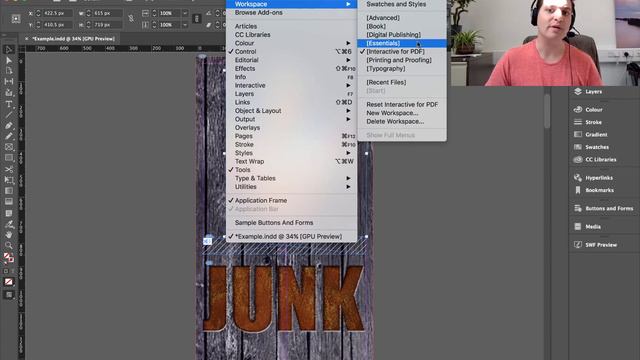Image resolution: width=640 pixels, height=360 pixels.
Task: Select the Gradient Feather tool
Action: (x=9, y=202)
